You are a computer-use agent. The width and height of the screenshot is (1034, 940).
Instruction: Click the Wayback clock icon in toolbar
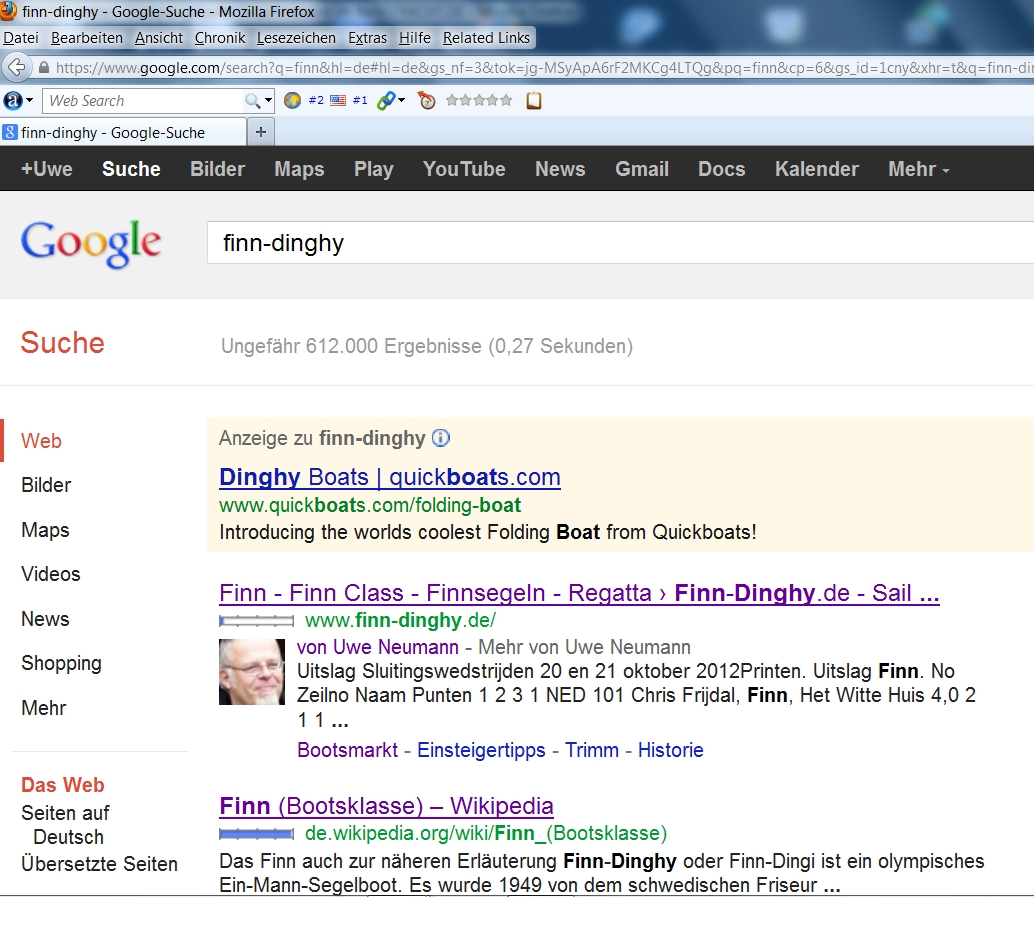point(427,100)
